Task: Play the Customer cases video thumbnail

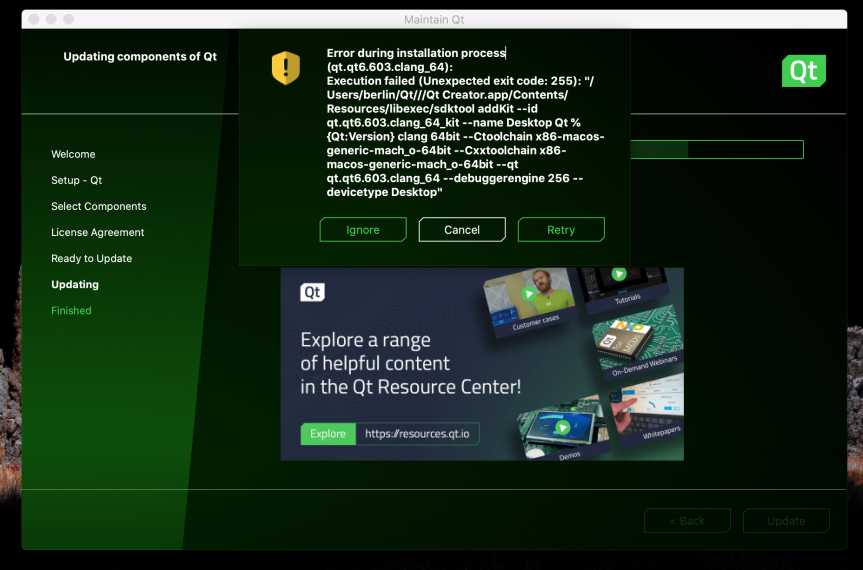Action: pyautogui.click(x=528, y=294)
